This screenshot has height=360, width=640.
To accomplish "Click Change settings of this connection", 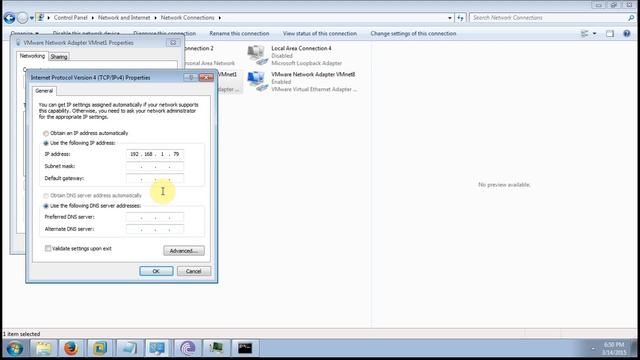I will pos(413,33).
